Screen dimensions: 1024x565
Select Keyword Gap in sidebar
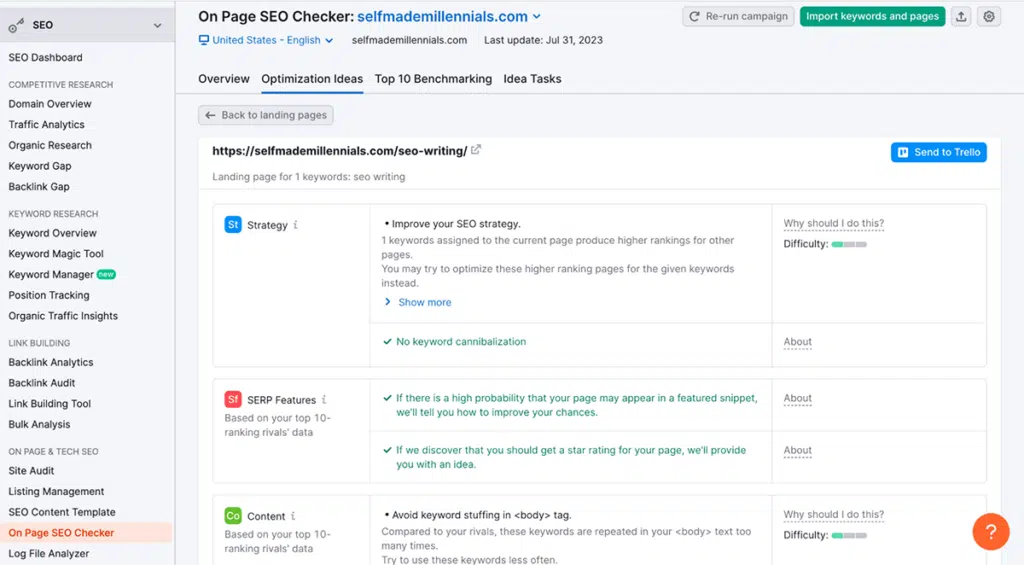40,166
